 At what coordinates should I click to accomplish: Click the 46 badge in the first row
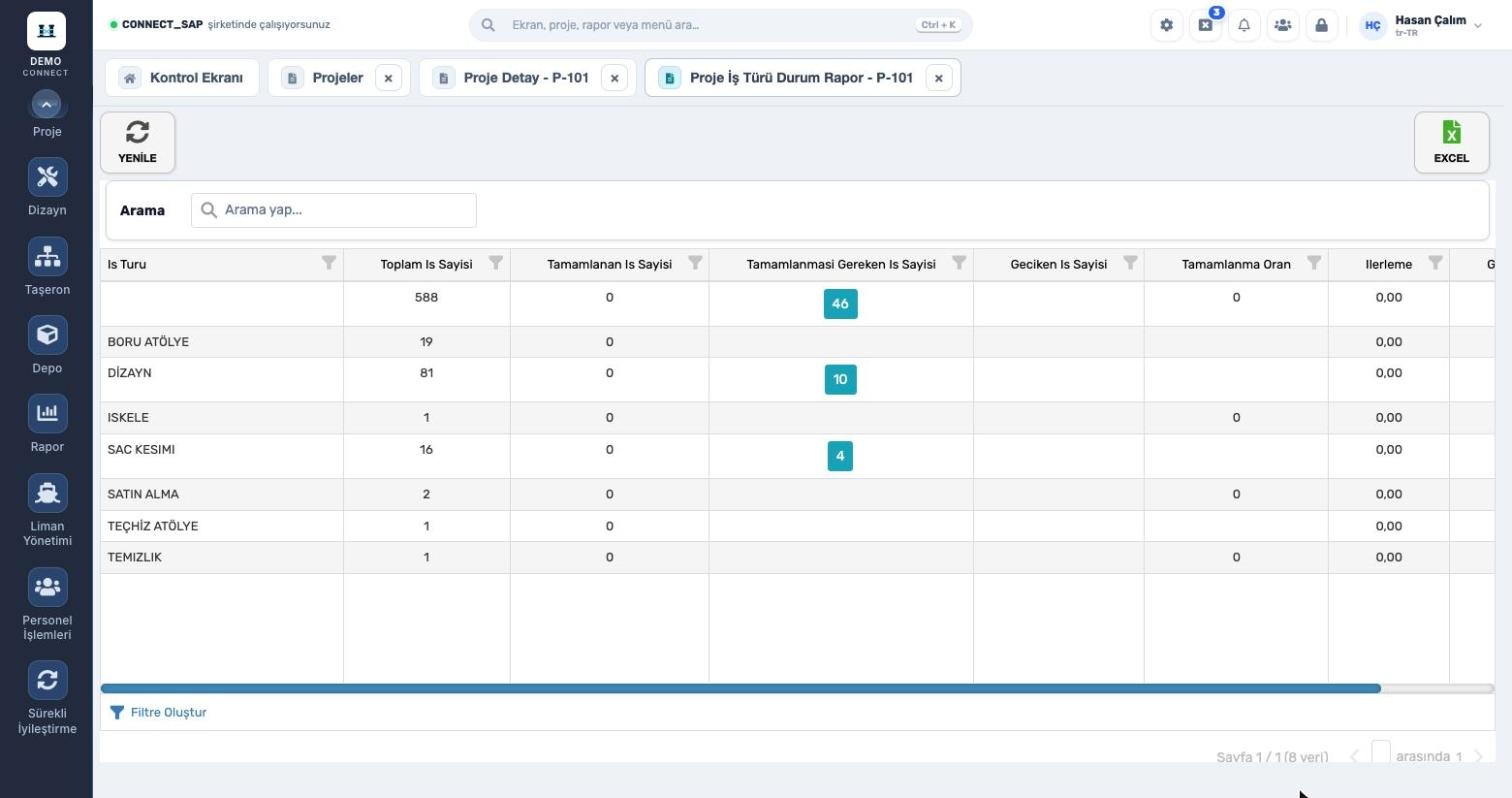coord(840,304)
